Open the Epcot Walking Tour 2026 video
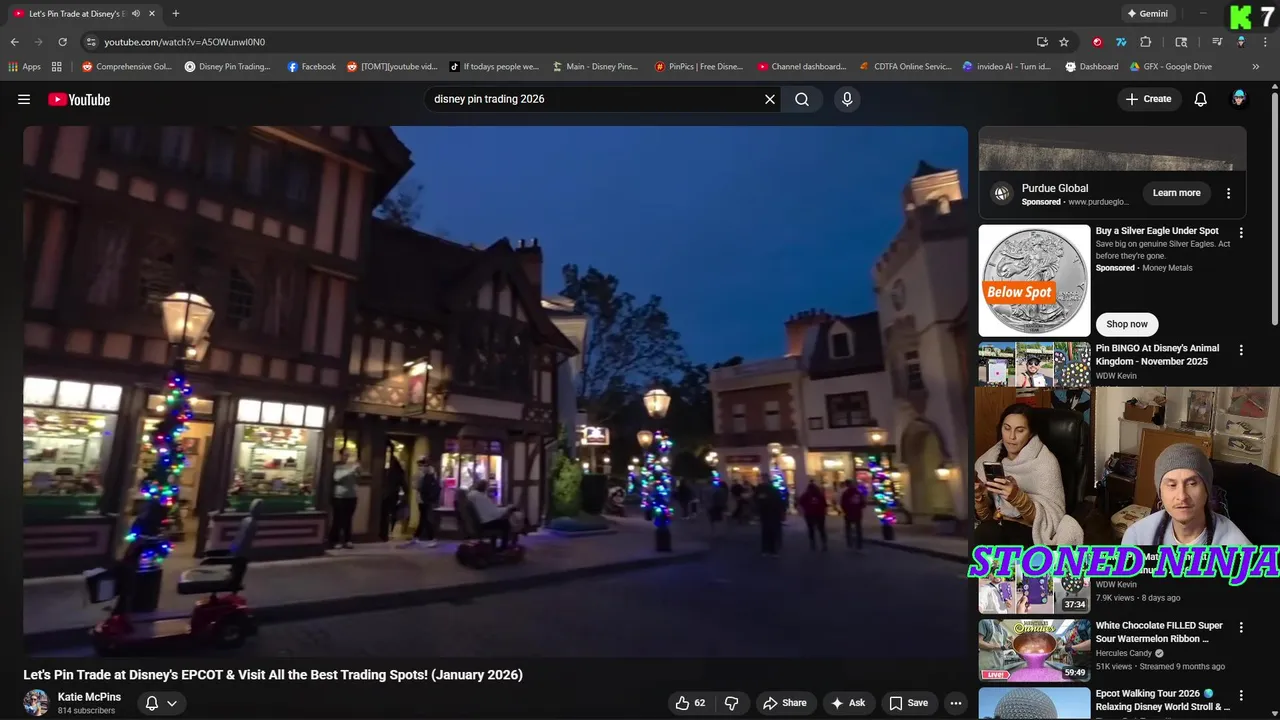1280x720 pixels. [x=1163, y=700]
